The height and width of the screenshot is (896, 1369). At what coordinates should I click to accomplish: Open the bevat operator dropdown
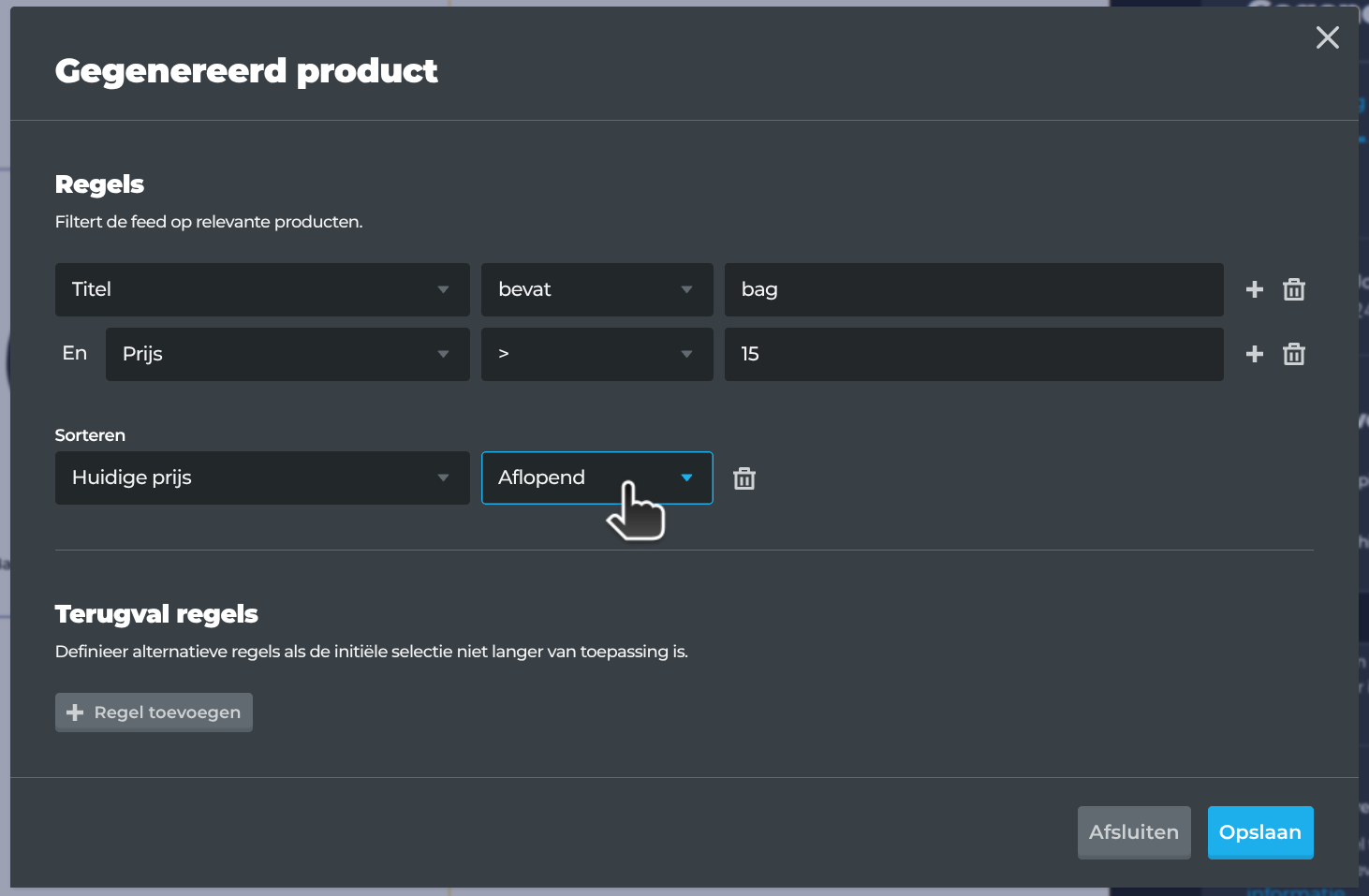click(597, 289)
